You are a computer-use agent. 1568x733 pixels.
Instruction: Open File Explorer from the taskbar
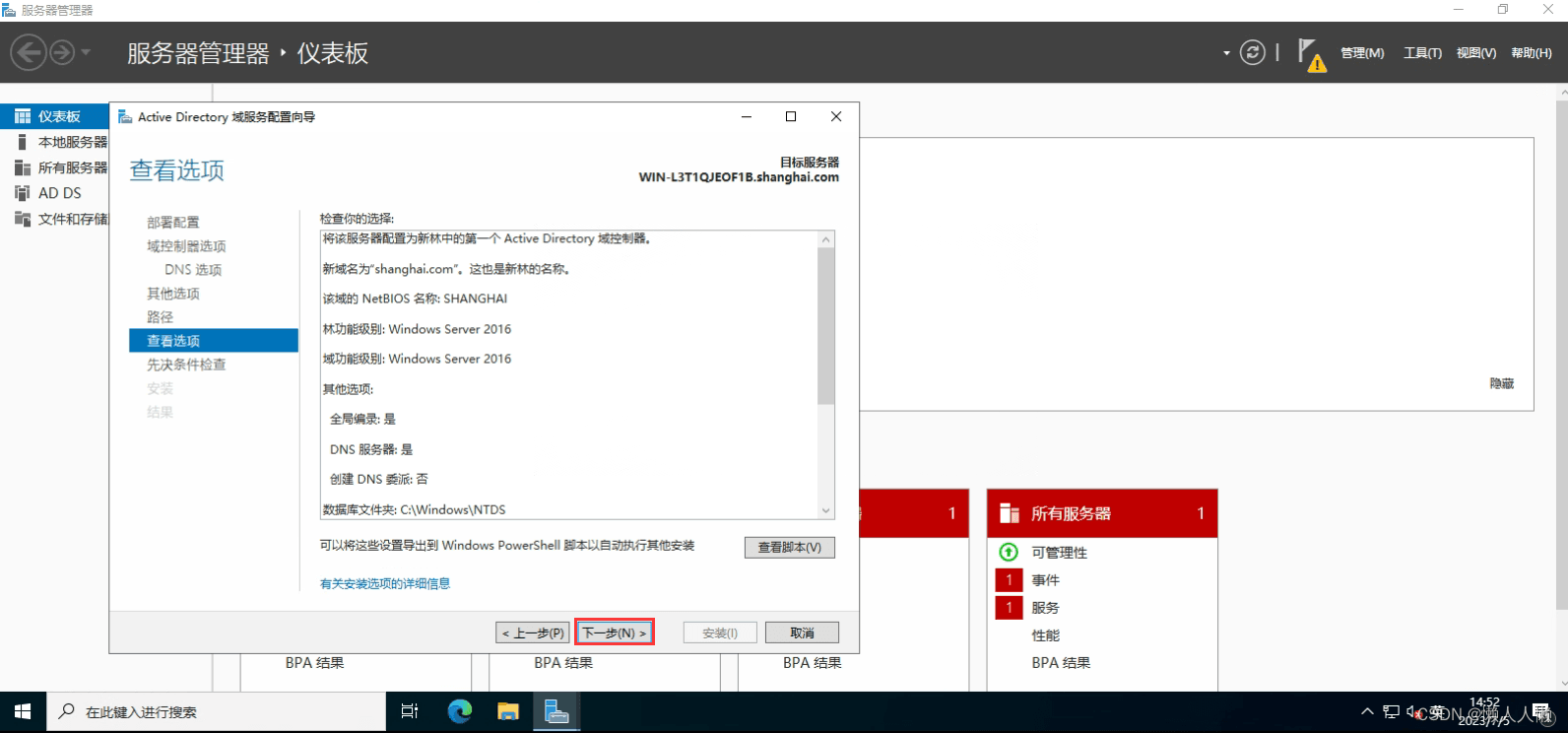(508, 711)
